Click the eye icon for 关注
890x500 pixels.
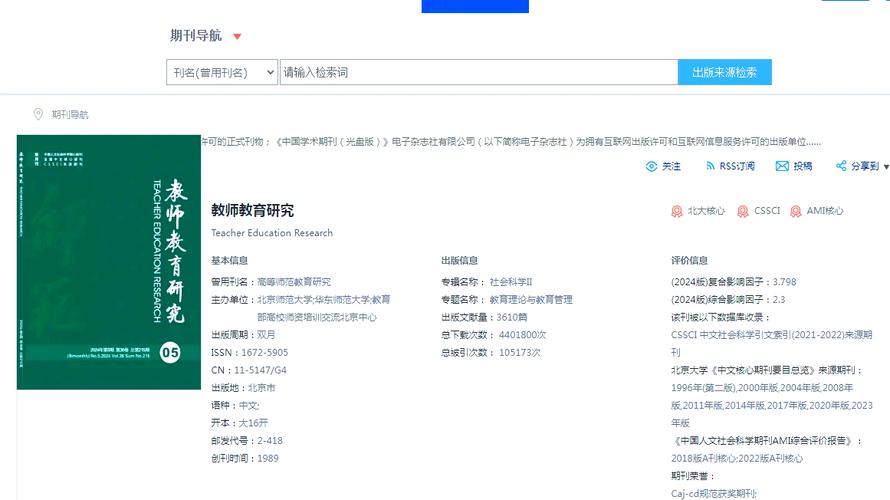coord(651,166)
